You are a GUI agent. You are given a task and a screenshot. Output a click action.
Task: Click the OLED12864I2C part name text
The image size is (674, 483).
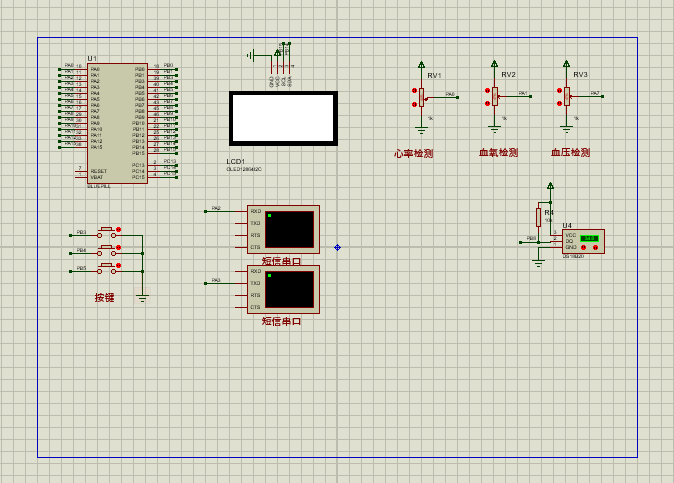[244, 169]
